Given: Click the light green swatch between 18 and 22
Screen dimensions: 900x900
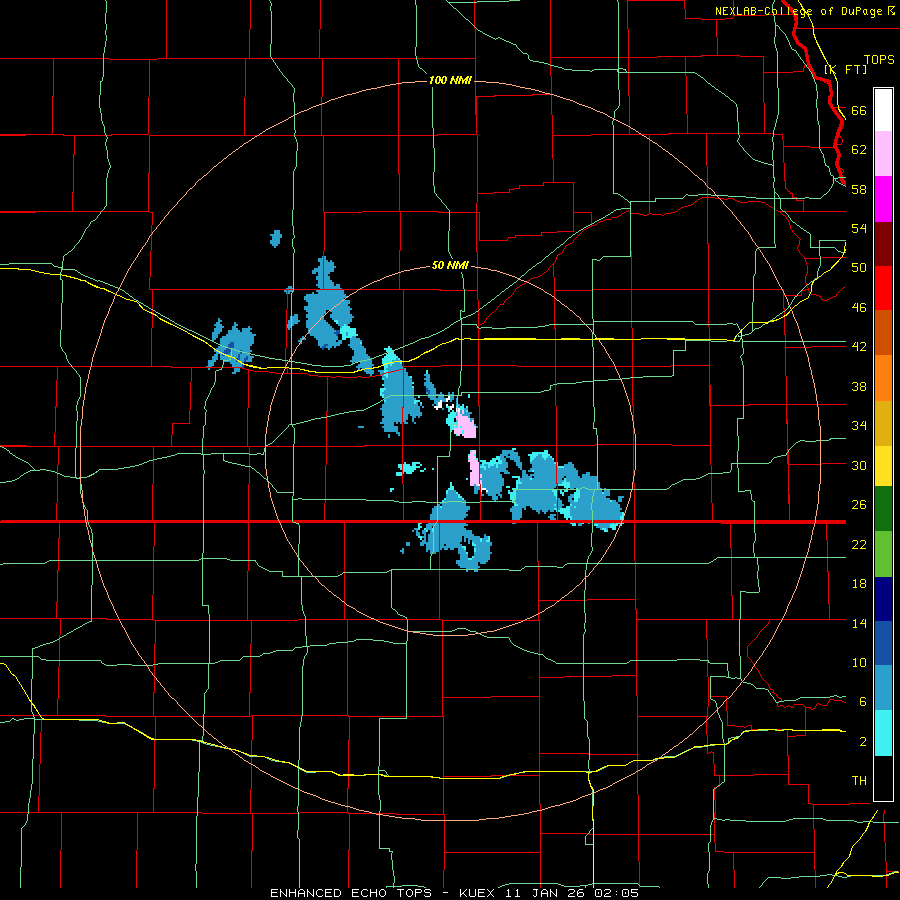Looking at the screenshot, I should [x=883, y=554].
